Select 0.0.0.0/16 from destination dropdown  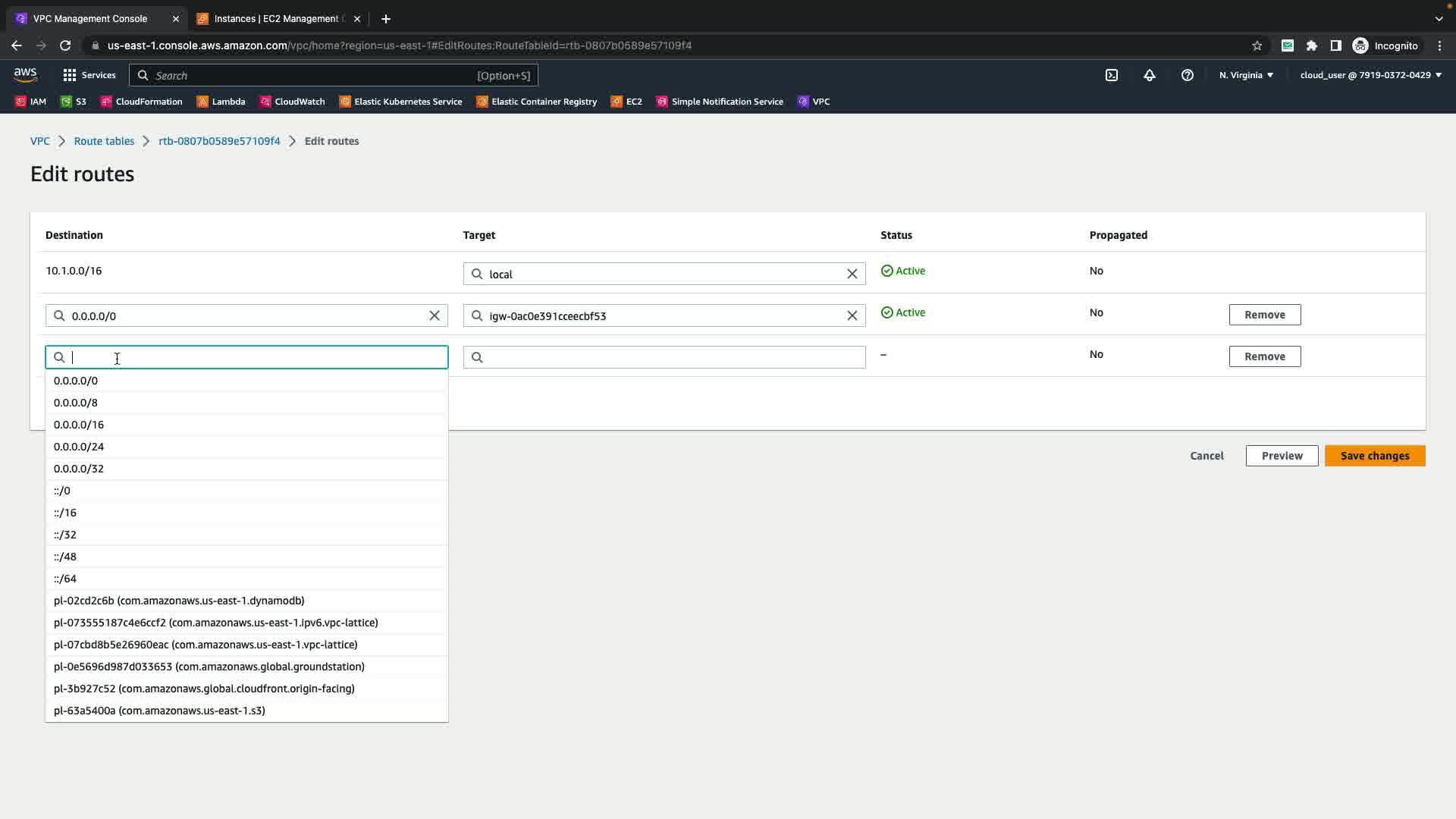[x=79, y=425]
